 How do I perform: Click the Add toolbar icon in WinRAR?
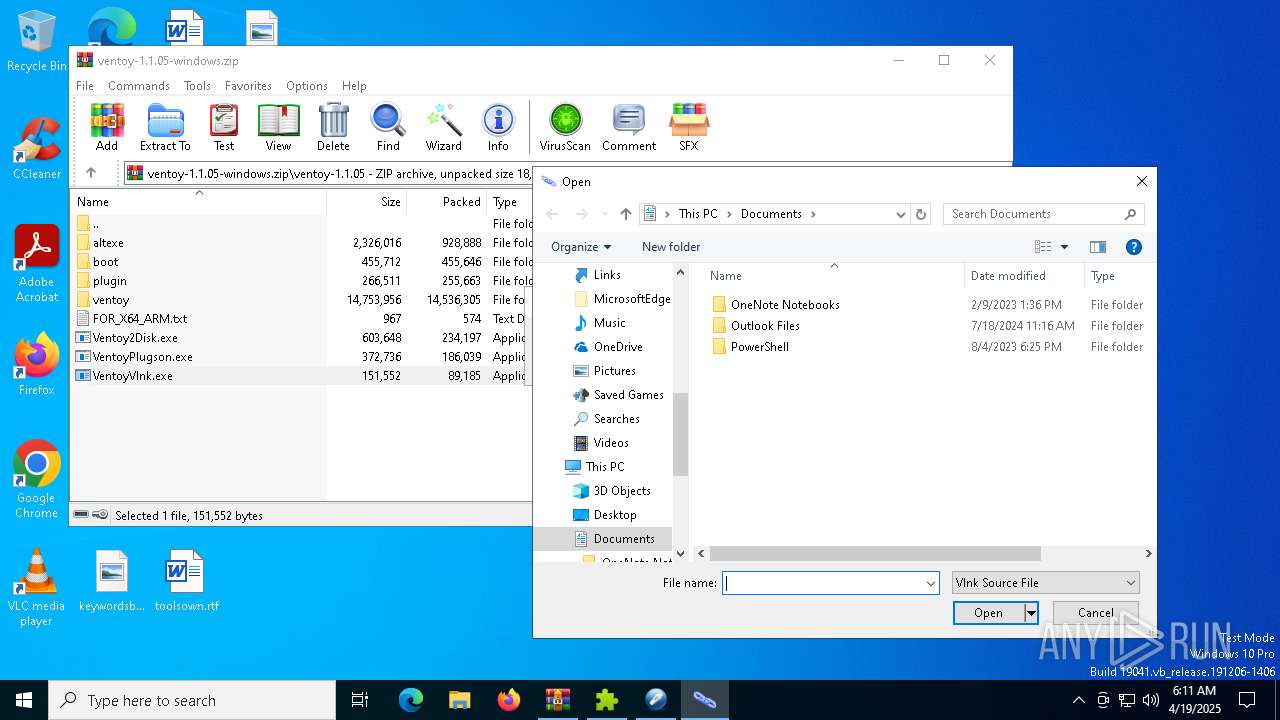[107, 127]
